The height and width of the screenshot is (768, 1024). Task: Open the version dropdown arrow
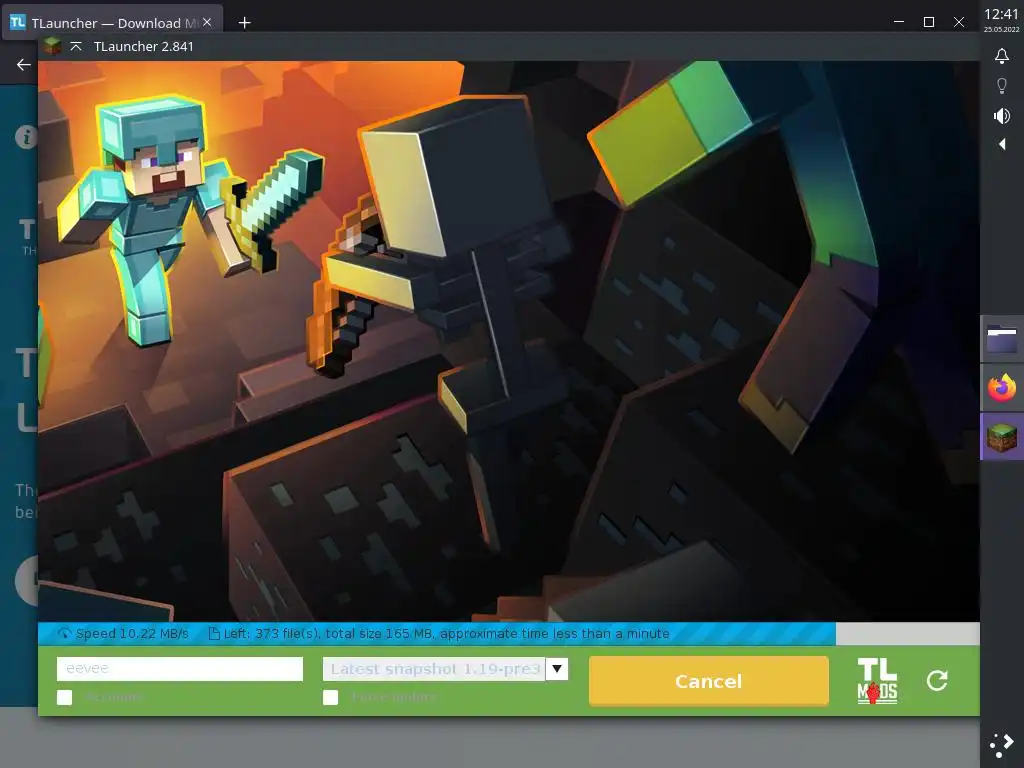557,669
